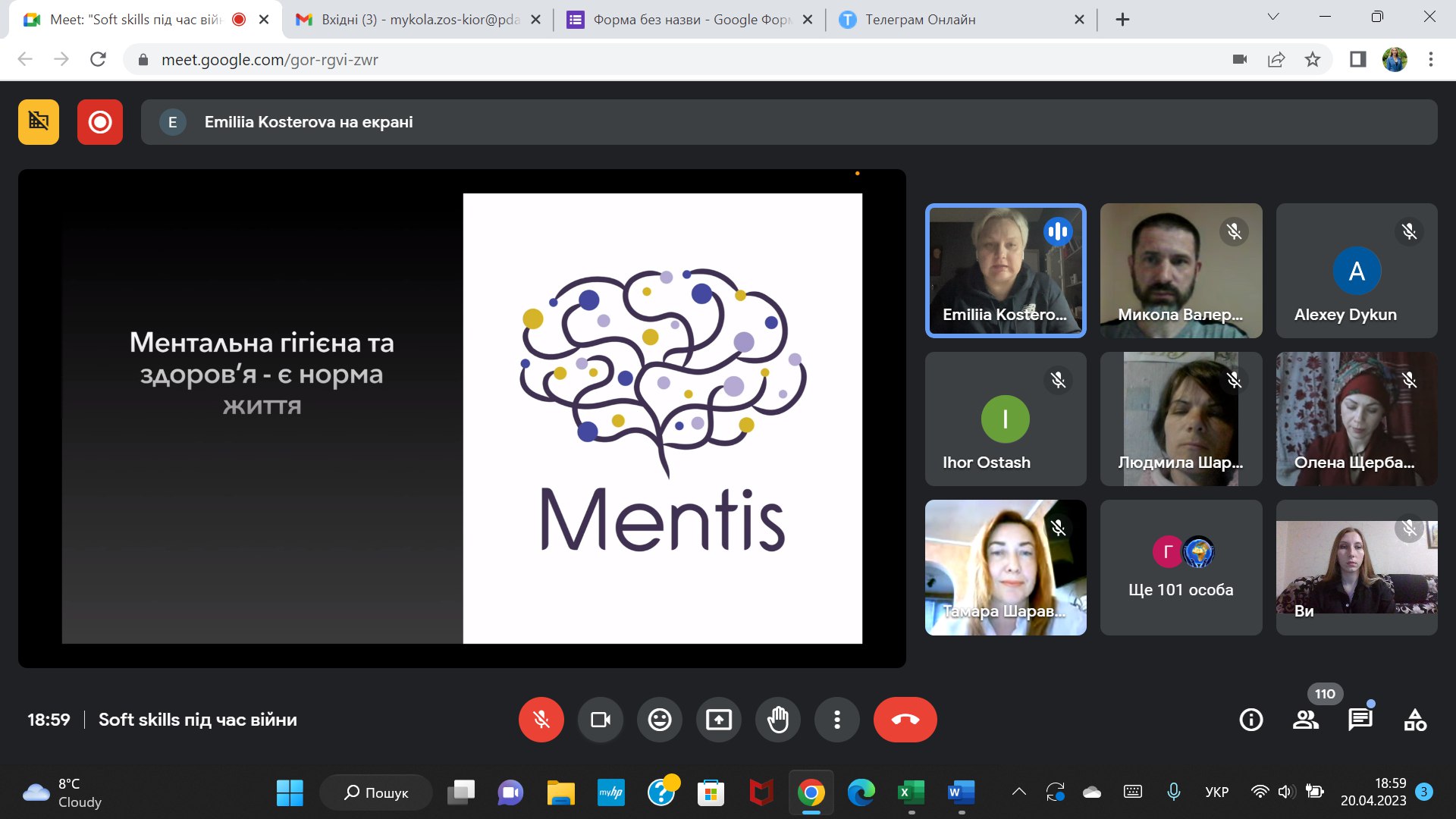
Task: Select Alexey Dykun participant tile
Action: [x=1357, y=270]
